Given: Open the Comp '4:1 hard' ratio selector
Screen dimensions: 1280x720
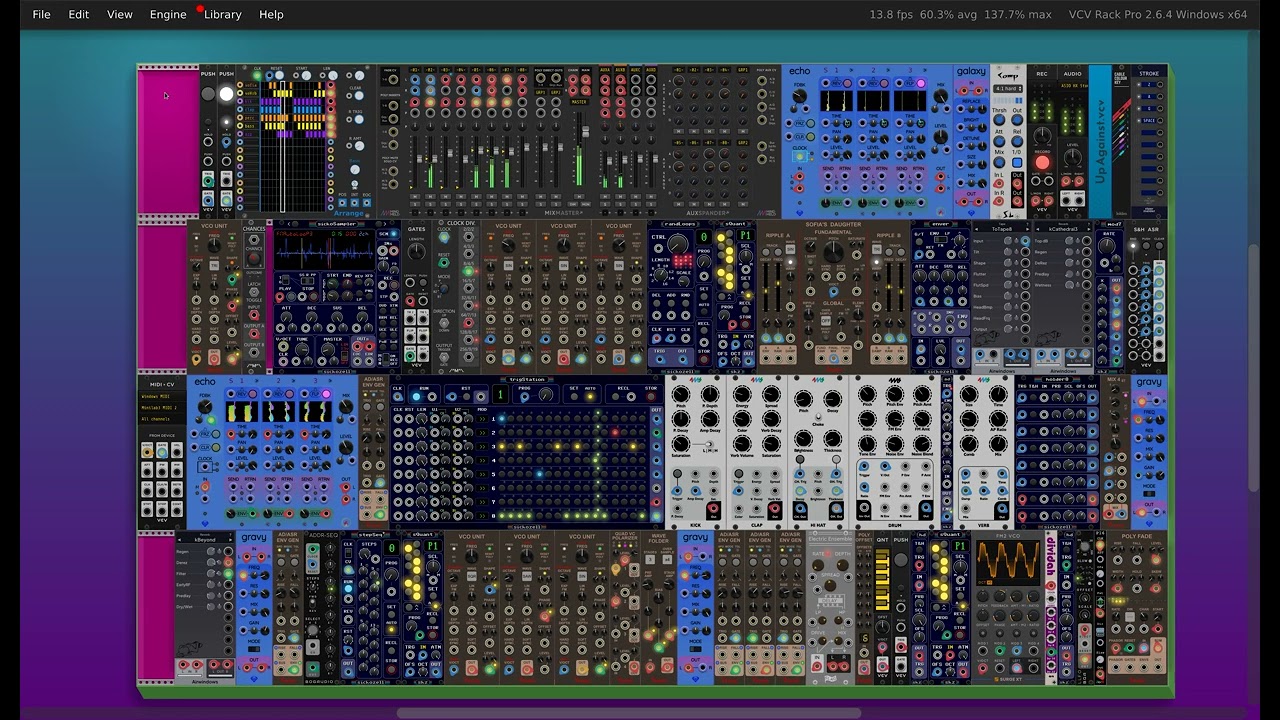Looking at the screenshot, I should (x=1008, y=89).
